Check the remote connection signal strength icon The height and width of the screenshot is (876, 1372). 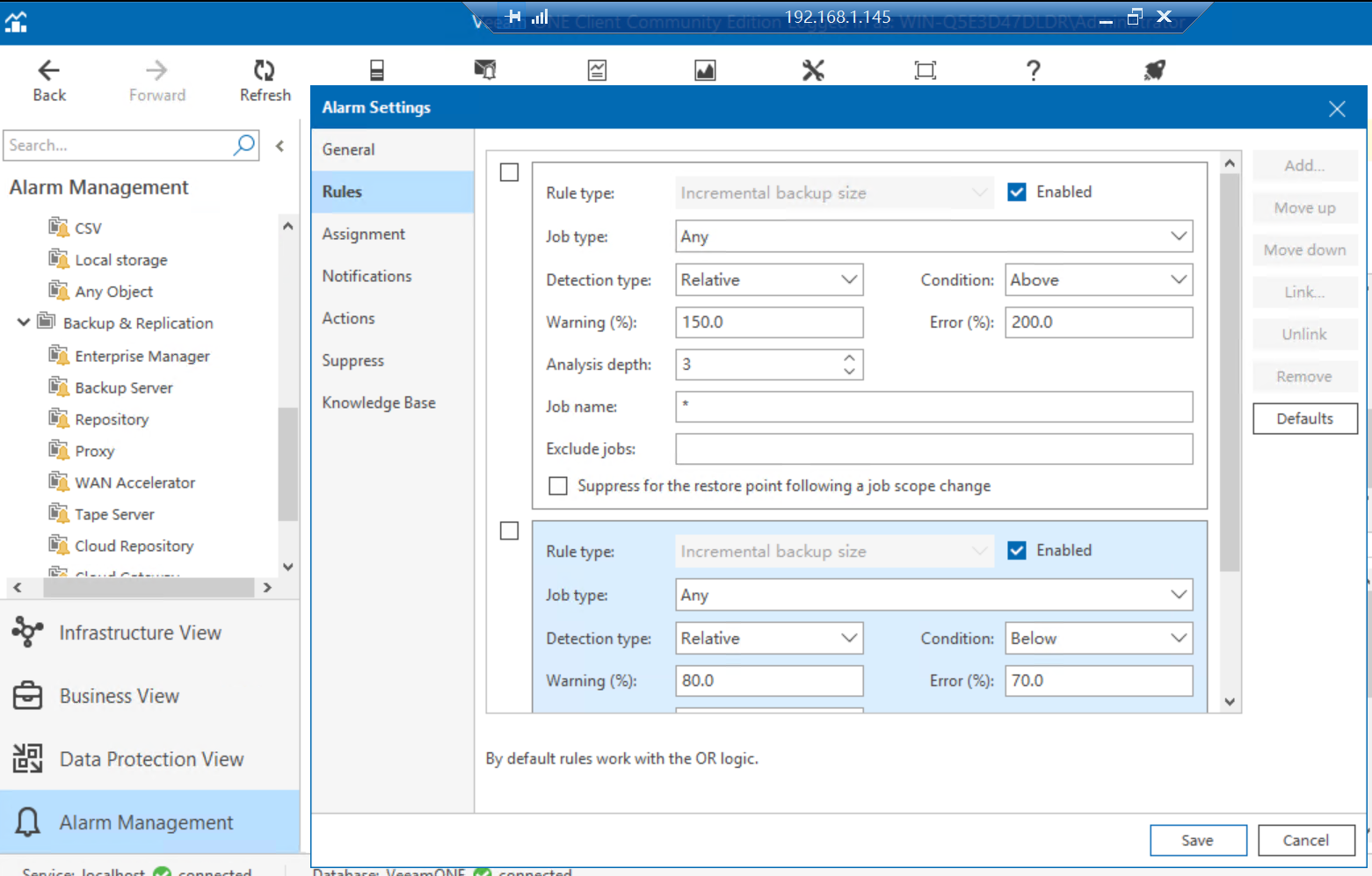click(x=540, y=17)
